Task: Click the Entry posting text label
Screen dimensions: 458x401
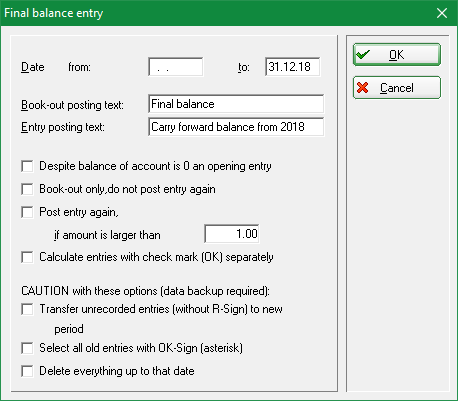Action: [63, 127]
